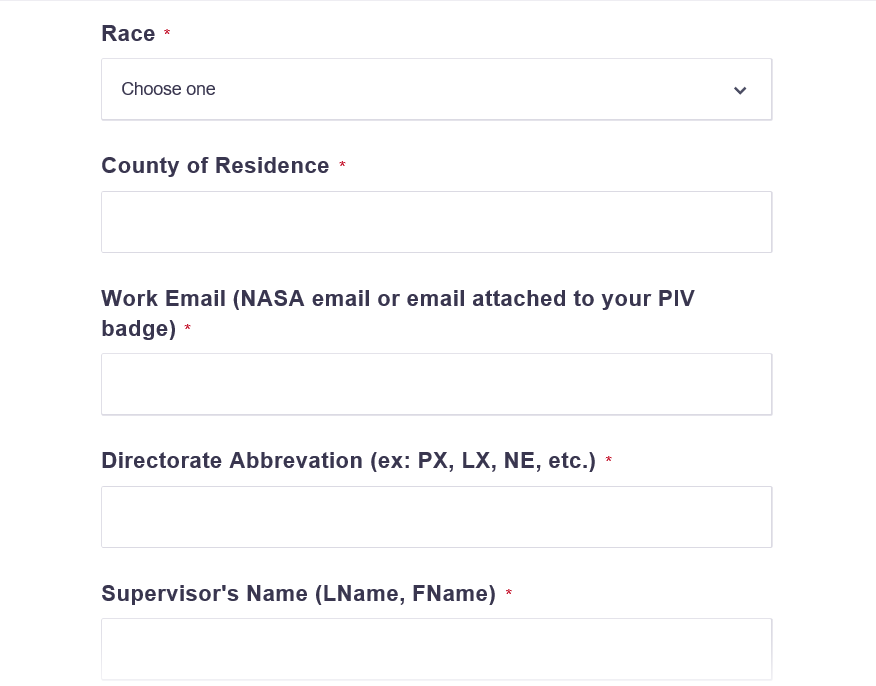Image resolution: width=876 pixels, height=686 pixels.
Task: Click the Supervisor's Name text field
Action: pos(436,649)
